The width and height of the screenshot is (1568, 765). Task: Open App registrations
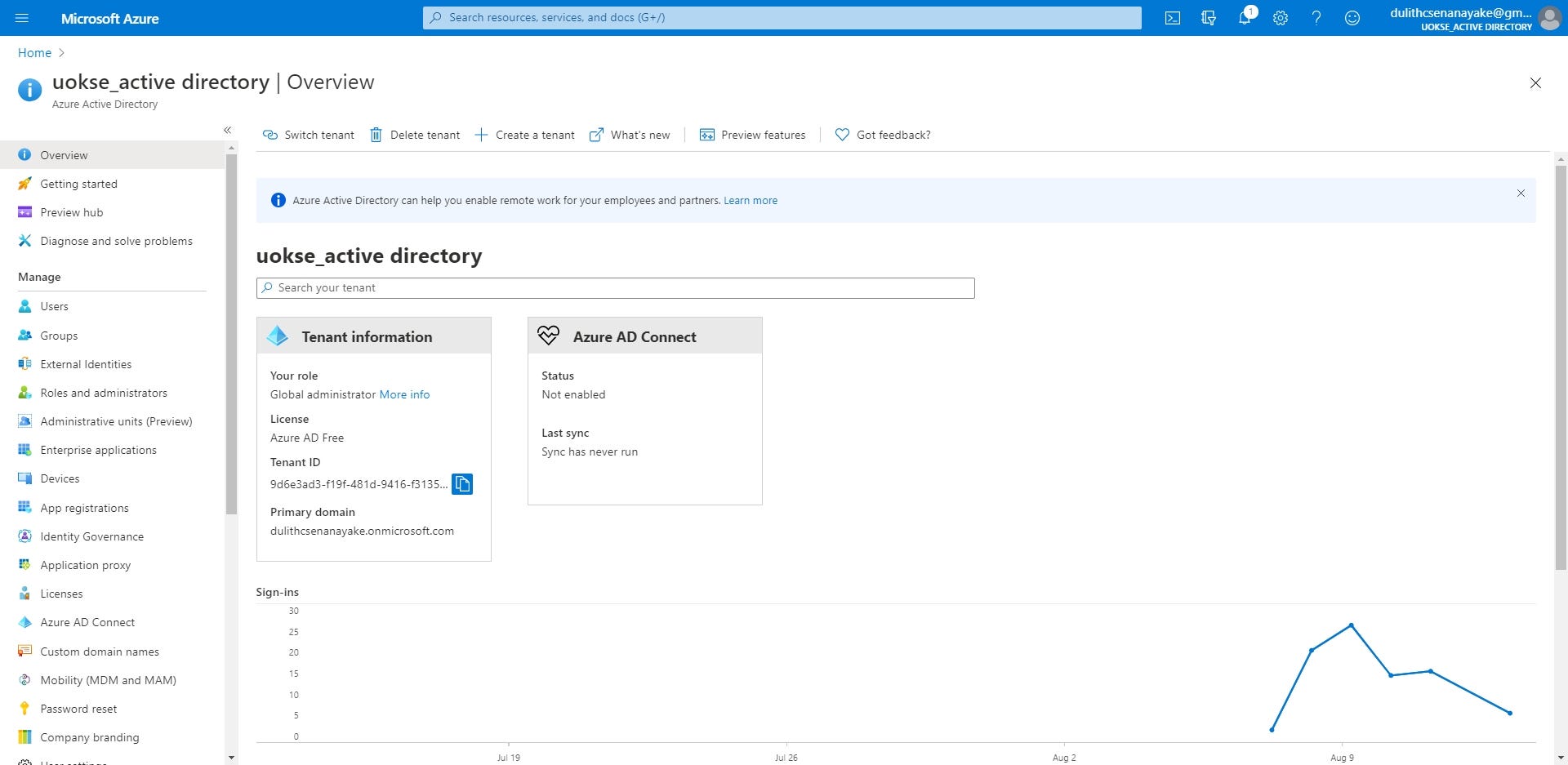coord(112,508)
